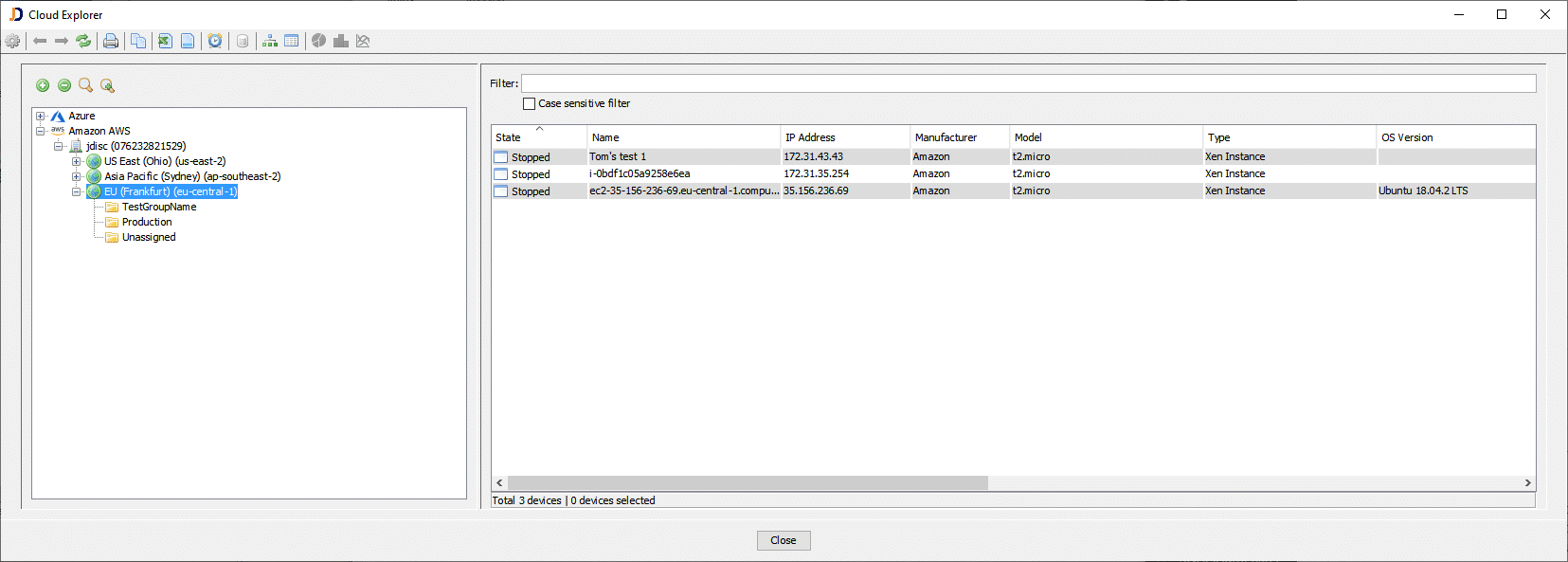This screenshot has width=1568, height=562.
Task: Show pie chart icon
Action: pyautogui.click(x=319, y=41)
